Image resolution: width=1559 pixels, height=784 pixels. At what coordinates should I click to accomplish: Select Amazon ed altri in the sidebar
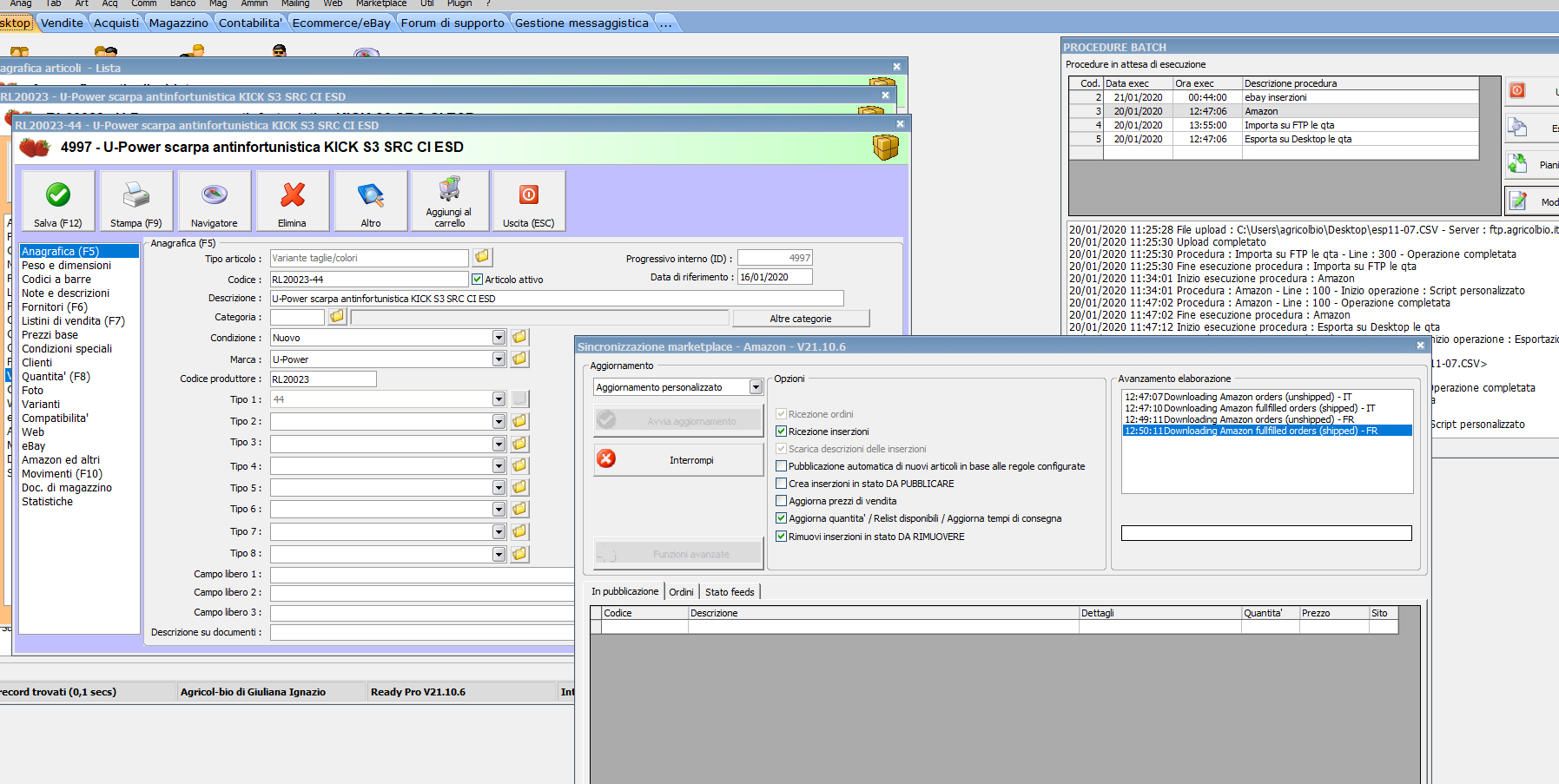tap(61, 460)
